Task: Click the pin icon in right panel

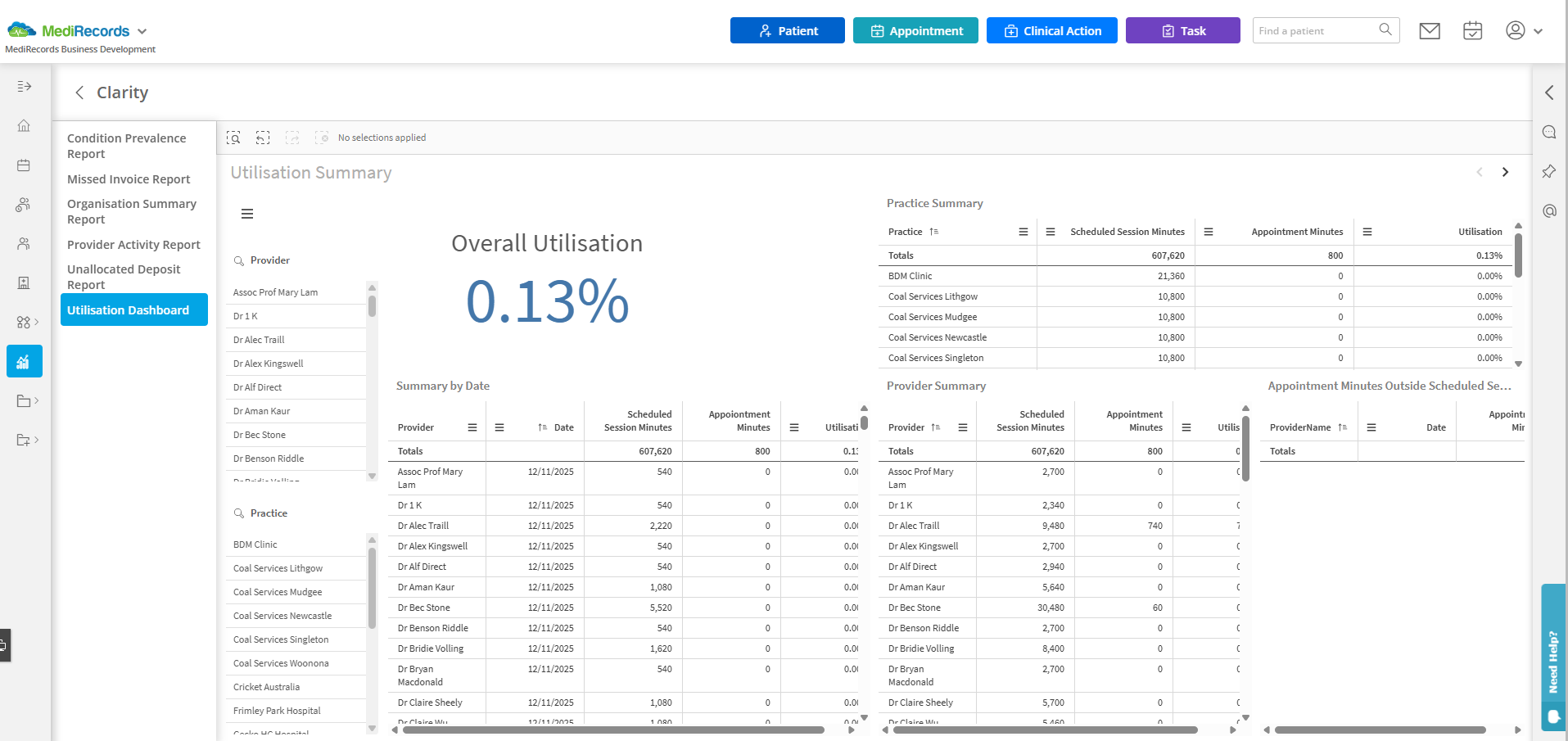Action: [x=1549, y=171]
